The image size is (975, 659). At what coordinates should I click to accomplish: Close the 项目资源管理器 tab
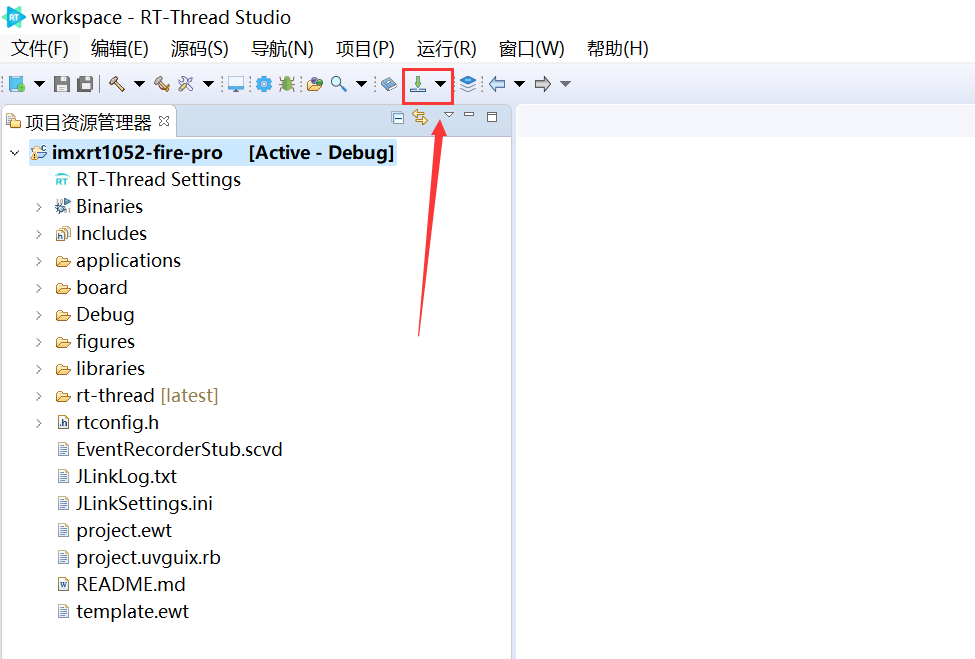point(165,121)
